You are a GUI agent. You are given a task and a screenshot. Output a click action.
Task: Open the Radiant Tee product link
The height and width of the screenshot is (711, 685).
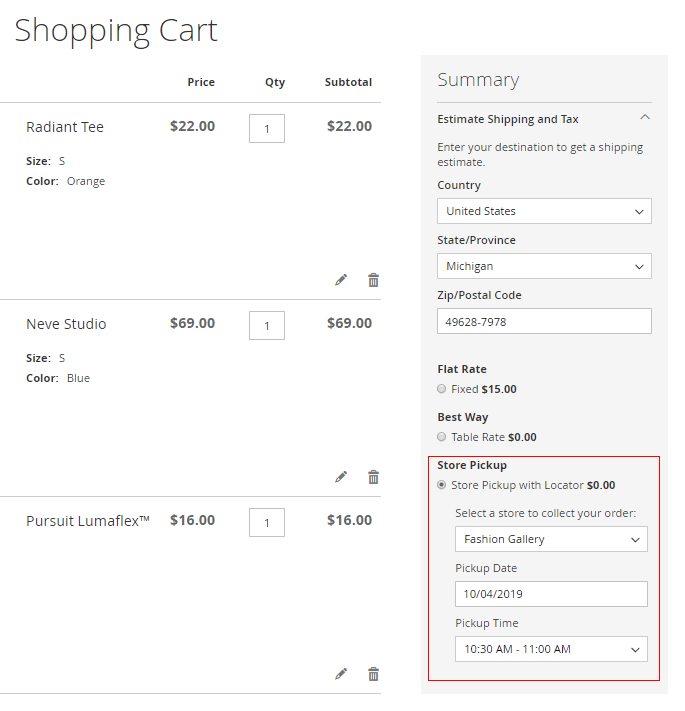pos(65,127)
